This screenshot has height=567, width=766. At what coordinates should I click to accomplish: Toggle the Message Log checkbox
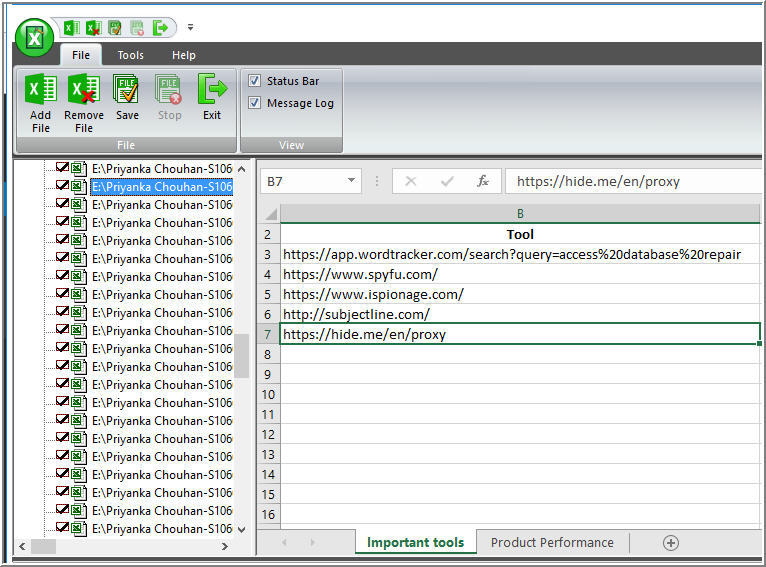pos(255,103)
